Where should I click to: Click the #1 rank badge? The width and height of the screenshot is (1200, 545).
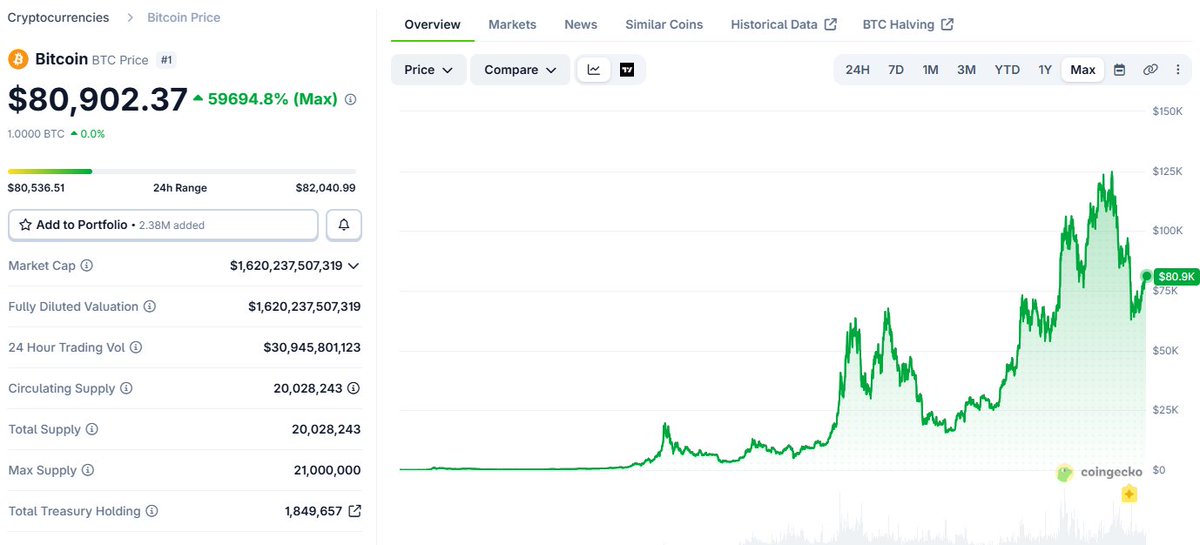pos(166,60)
